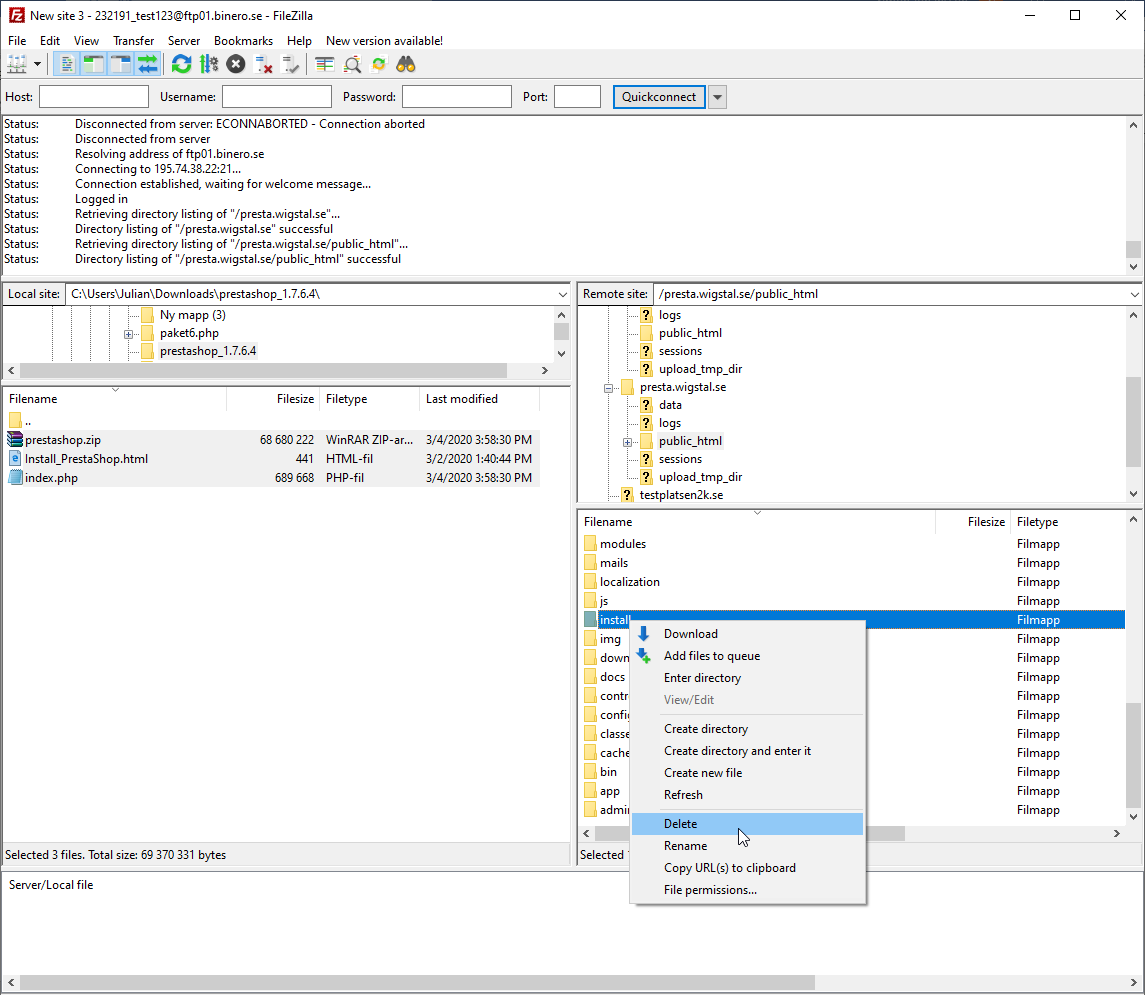Toggle processing of the transfer queue
This screenshot has width=1145, height=995.
click(209, 64)
